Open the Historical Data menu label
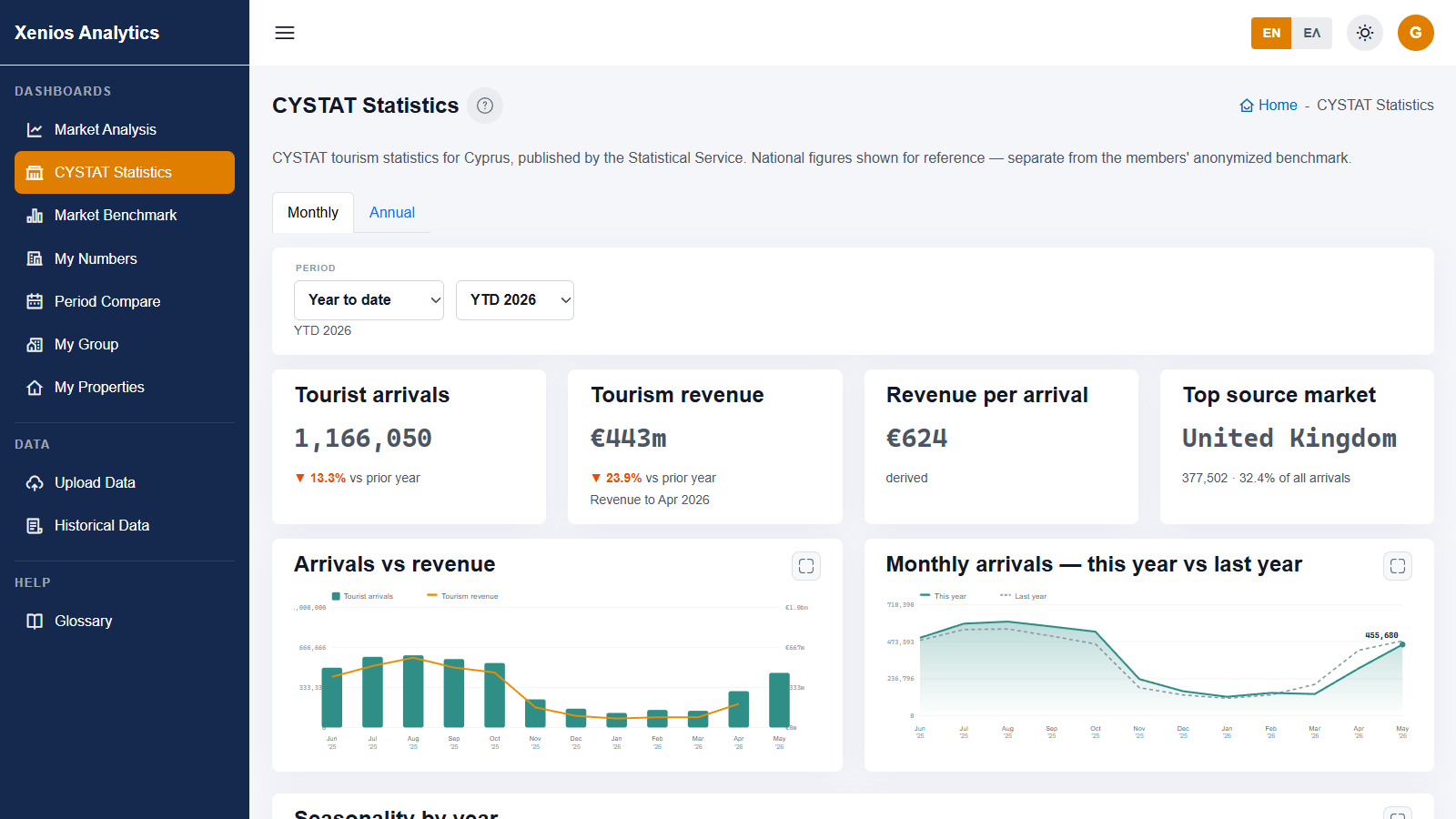 point(102,526)
